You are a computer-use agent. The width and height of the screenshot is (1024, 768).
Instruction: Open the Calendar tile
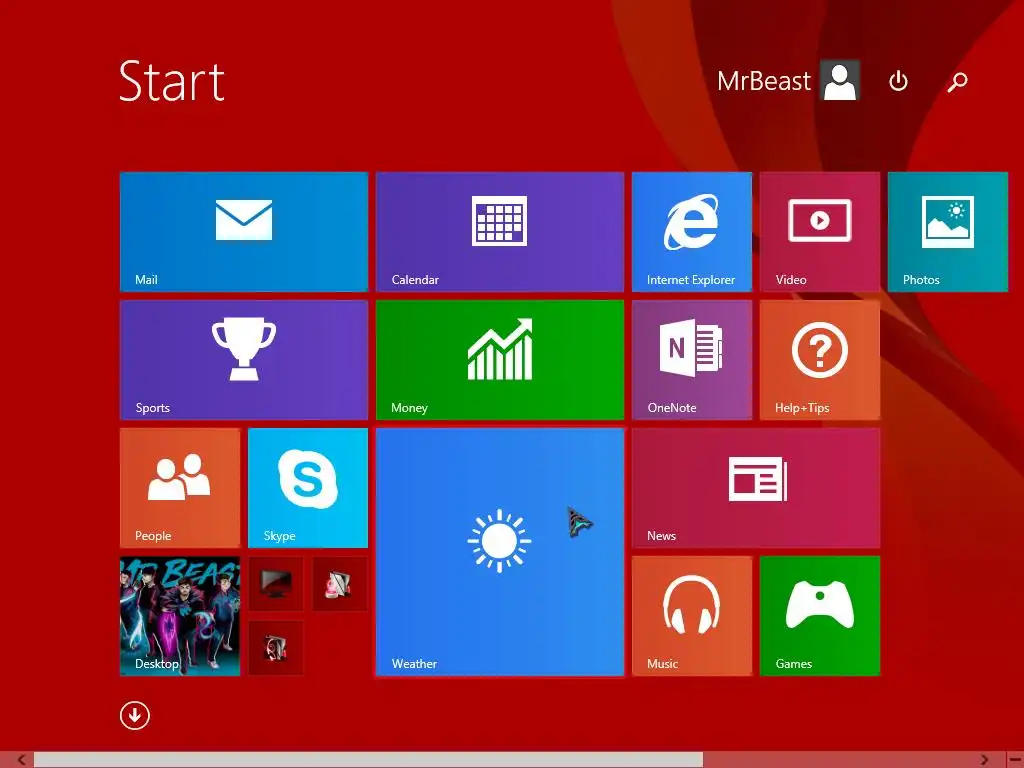click(x=500, y=232)
